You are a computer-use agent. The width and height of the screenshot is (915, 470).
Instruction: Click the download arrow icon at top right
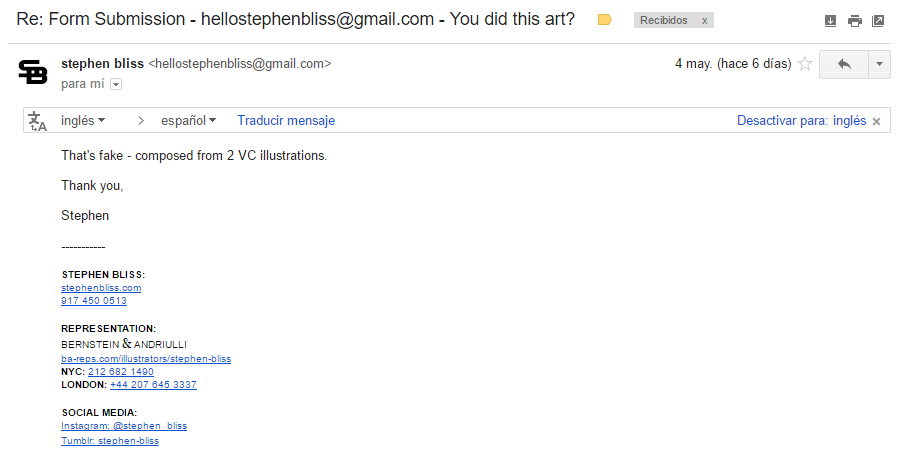[x=830, y=21]
